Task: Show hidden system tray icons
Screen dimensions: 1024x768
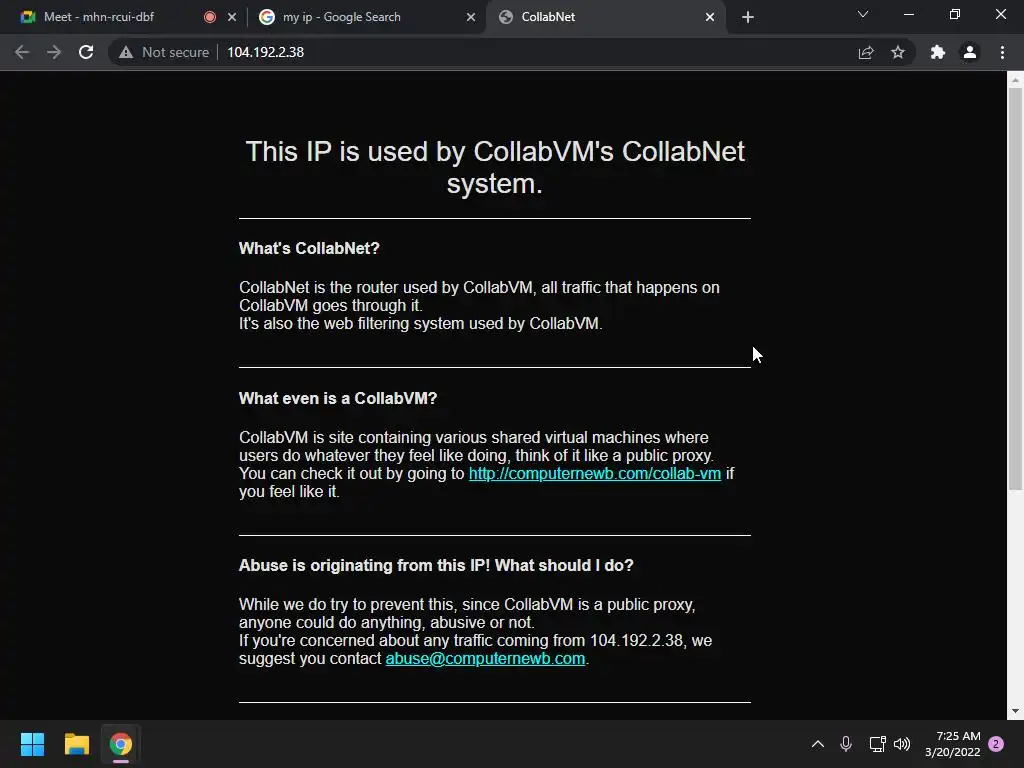Action: [818, 744]
